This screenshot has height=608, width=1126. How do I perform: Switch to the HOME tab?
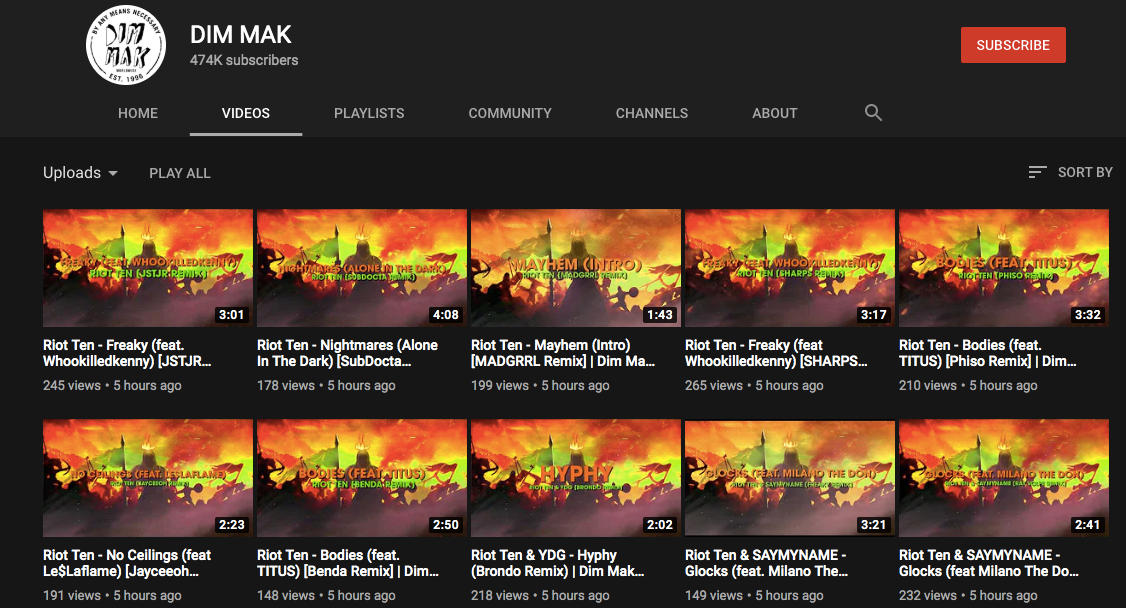click(138, 113)
